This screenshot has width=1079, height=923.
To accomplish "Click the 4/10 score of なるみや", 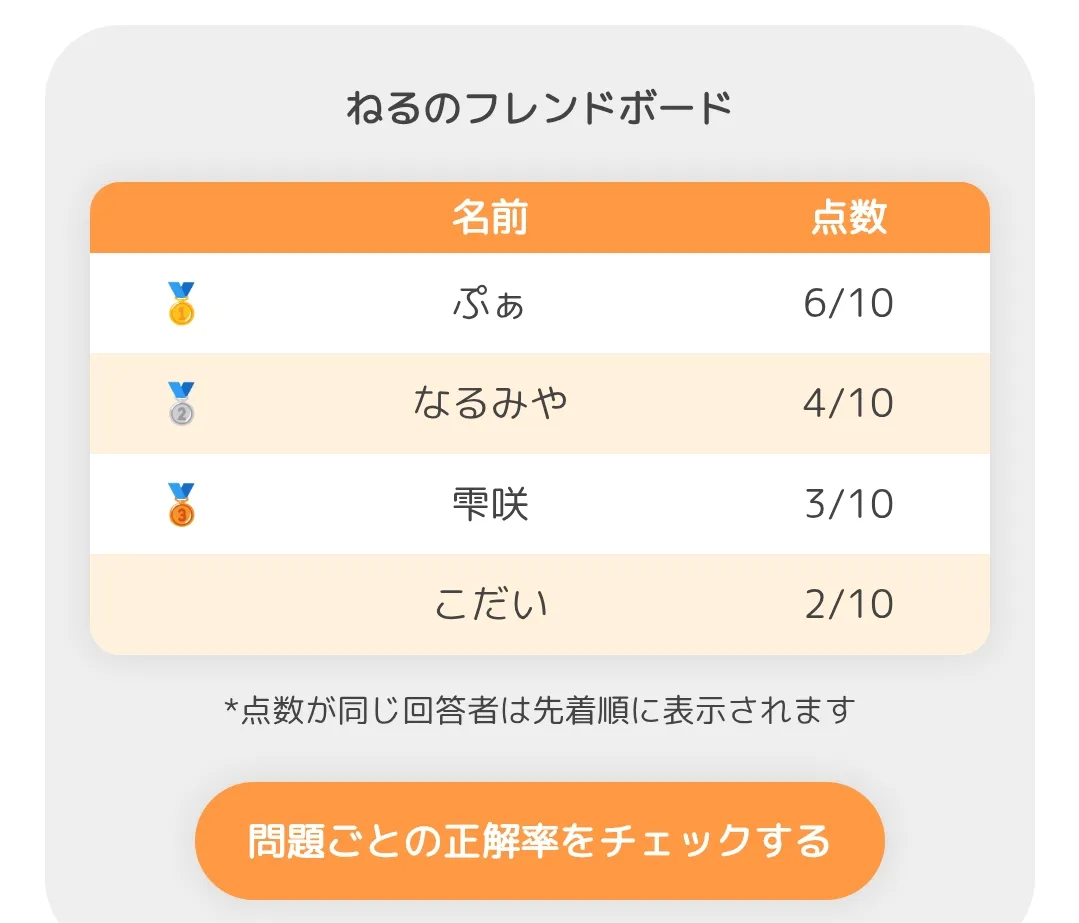I will tap(848, 403).
